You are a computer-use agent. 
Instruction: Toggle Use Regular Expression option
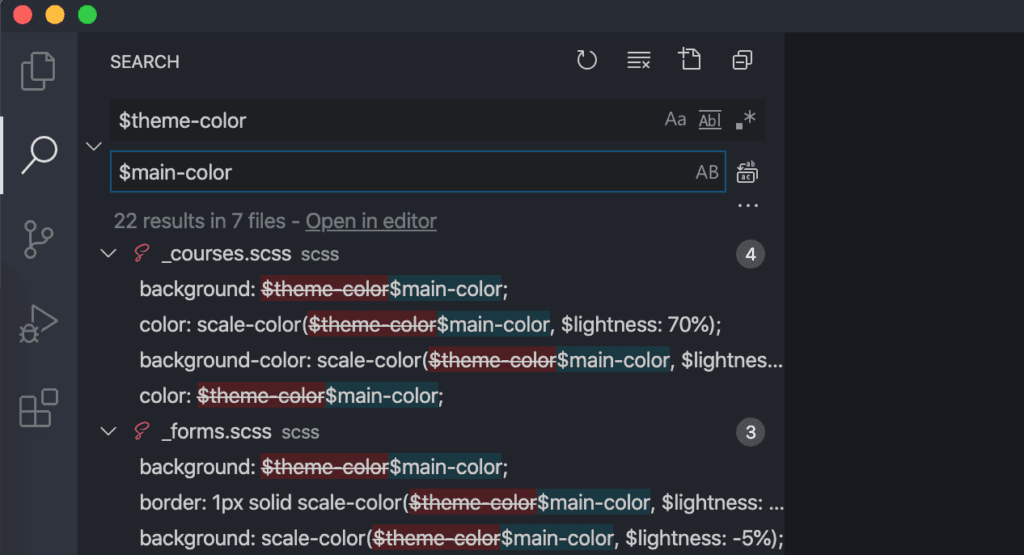click(745, 119)
